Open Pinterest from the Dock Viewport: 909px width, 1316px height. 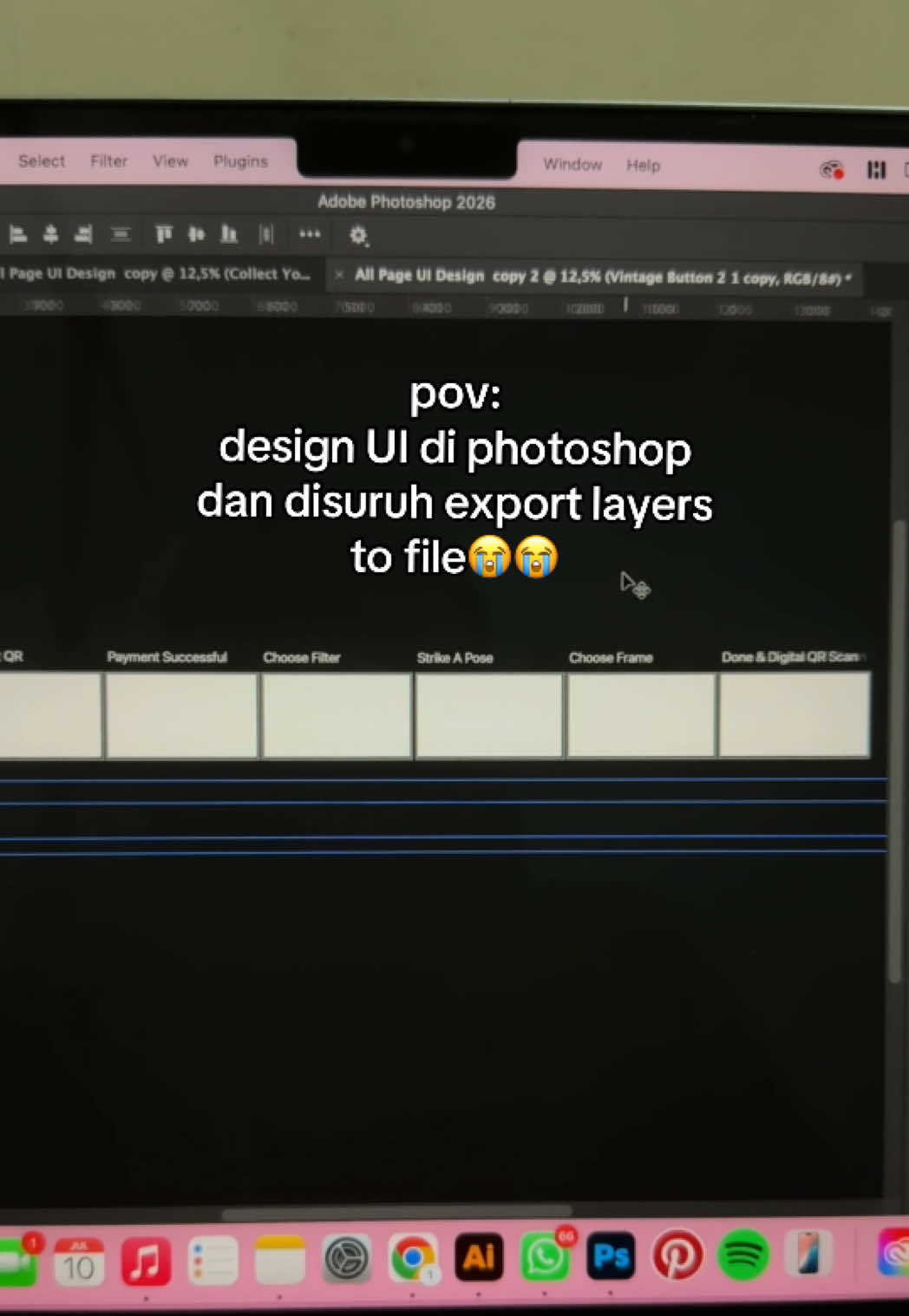click(677, 1255)
